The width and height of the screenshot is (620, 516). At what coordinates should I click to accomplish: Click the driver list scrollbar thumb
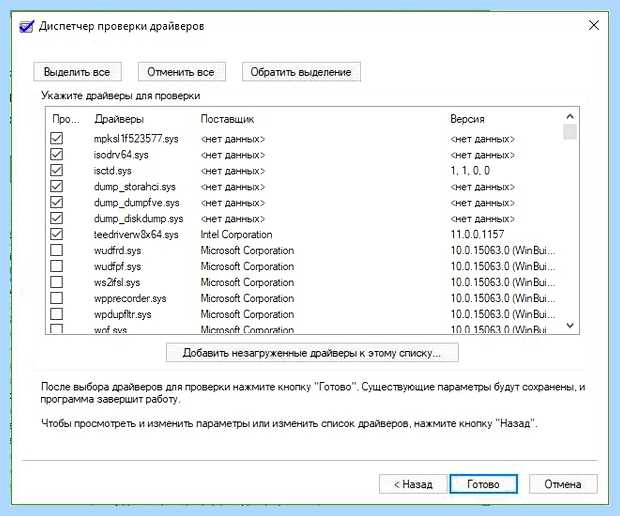[x=570, y=132]
